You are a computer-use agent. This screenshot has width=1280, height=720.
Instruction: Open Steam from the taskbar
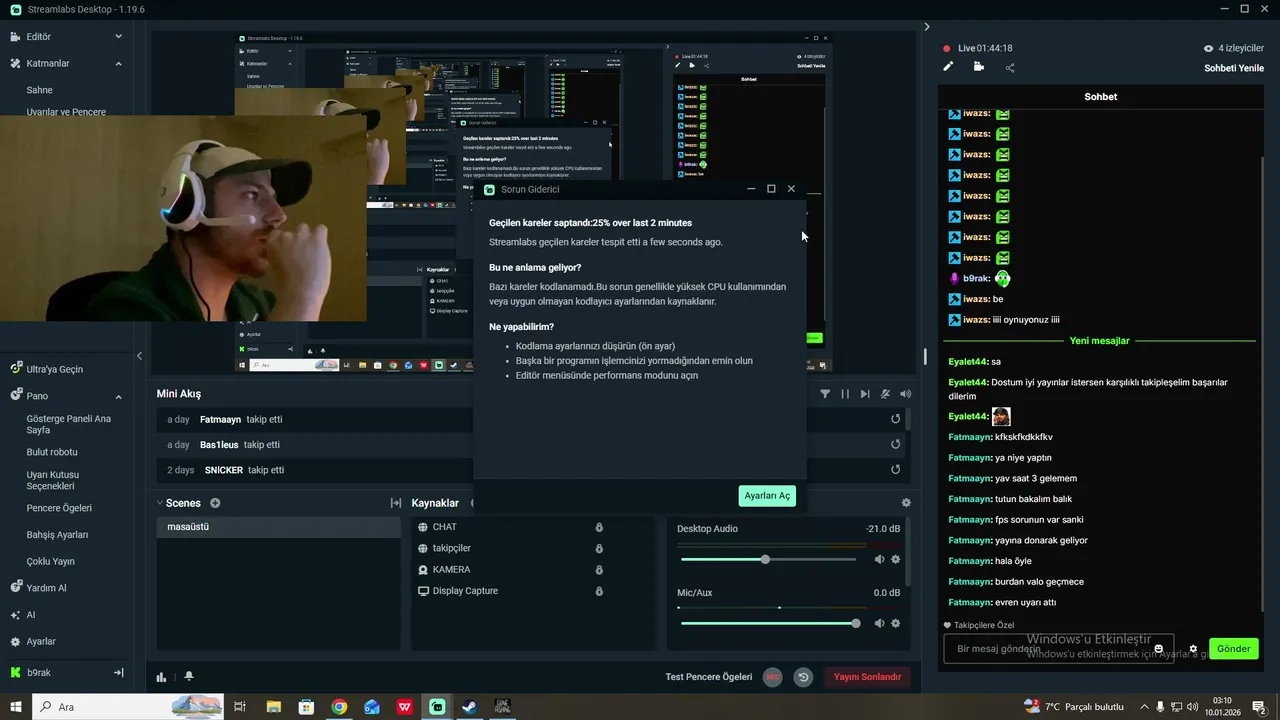[469, 707]
